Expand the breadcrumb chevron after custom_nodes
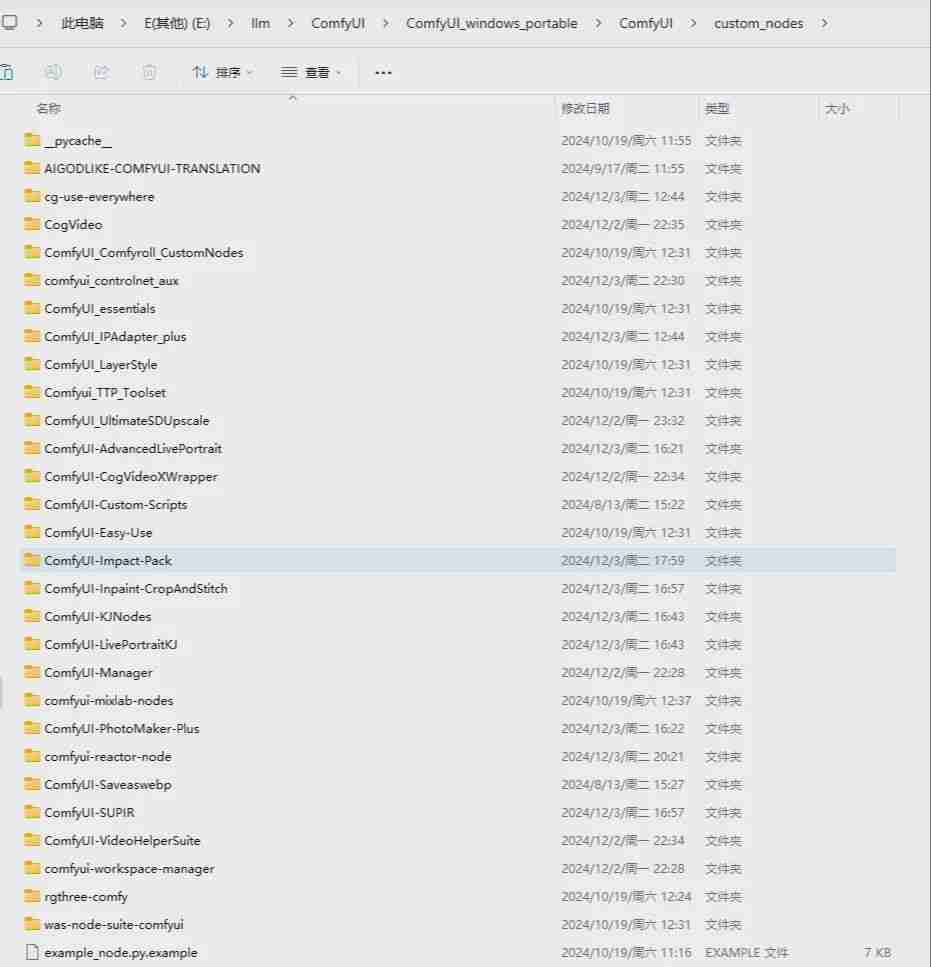This screenshot has height=967, width=931. click(x=826, y=22)
